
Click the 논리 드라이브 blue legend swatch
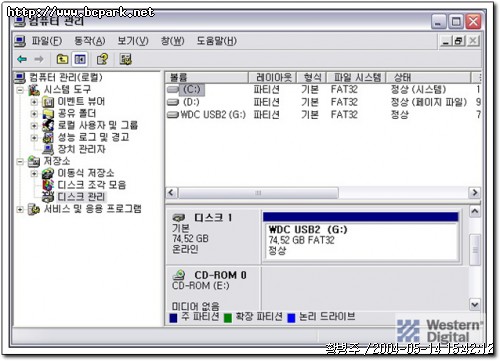click(291, 318)
